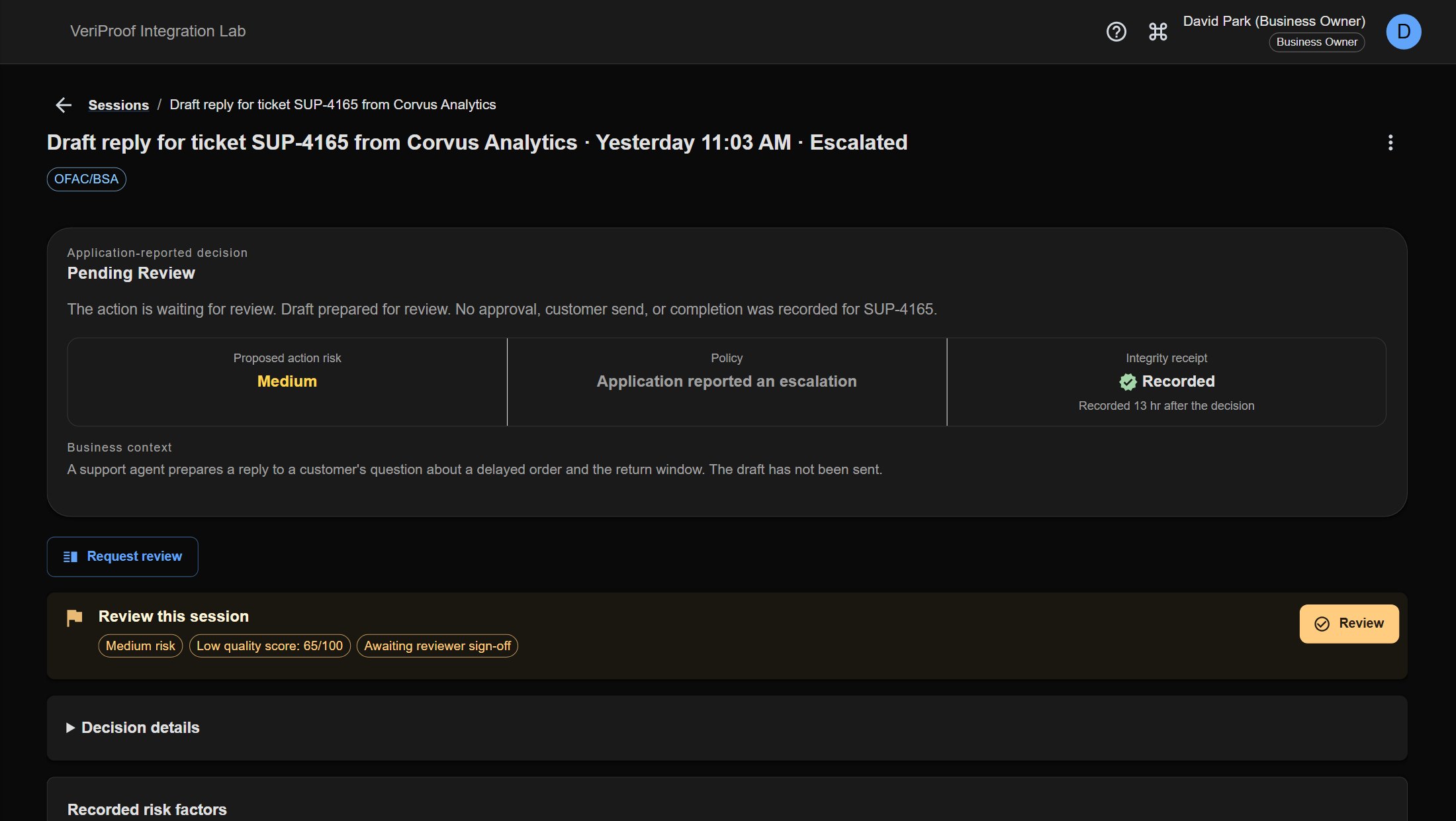Click David Park (Business Owner) name
Screen dimensions: 1456x821
(1274, 21)
